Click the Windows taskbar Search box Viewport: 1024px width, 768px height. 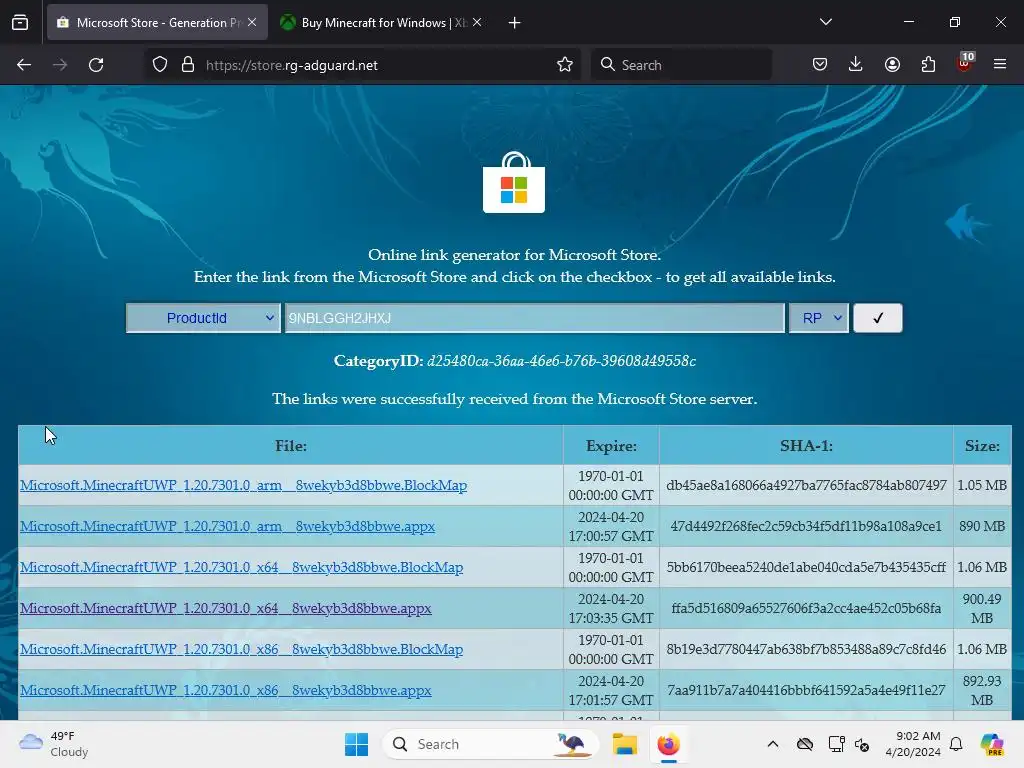tap(490, 744)
